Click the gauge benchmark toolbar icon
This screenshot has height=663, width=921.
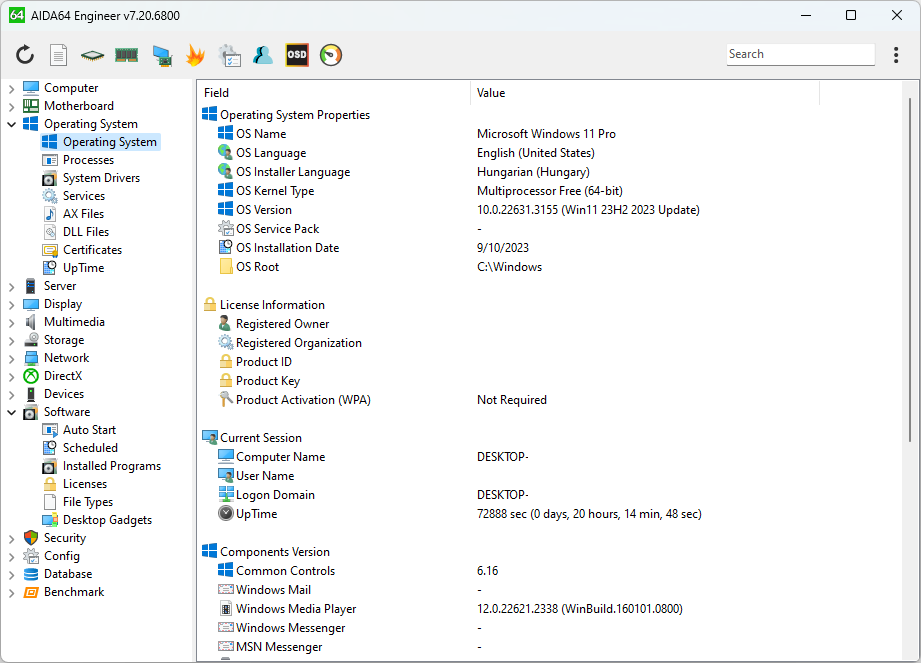click(331, 55)
